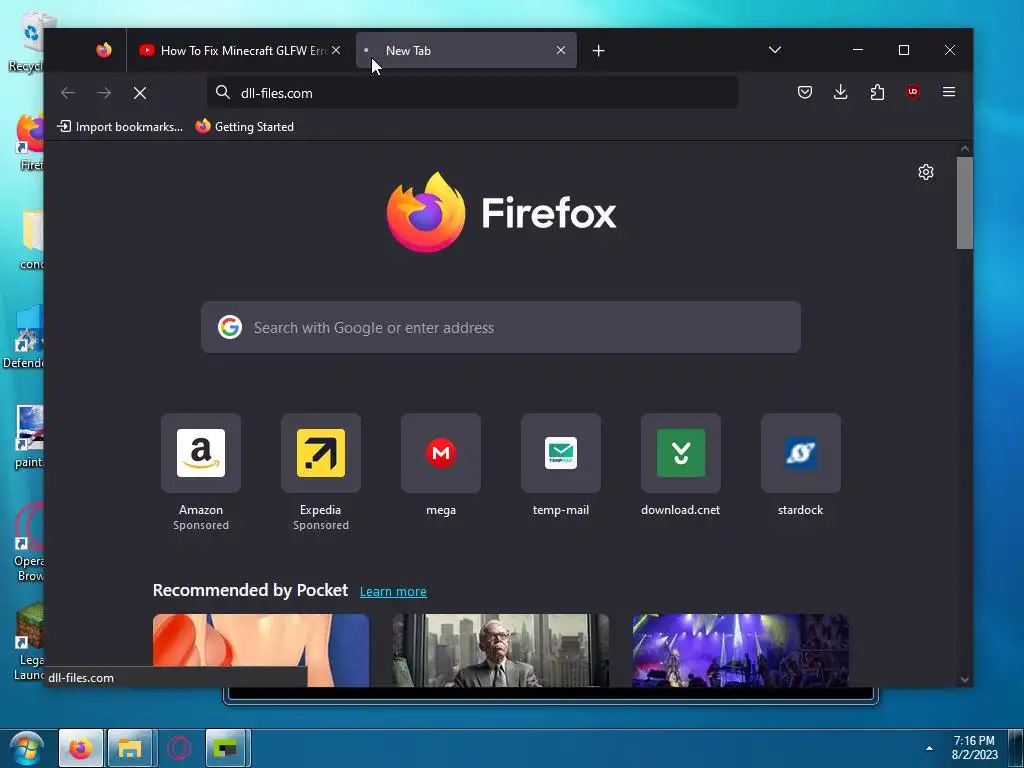Image resolution: width=1024 pixels, height=768 pixels.
Task: Go forward one page
Action: pos(104,93)
